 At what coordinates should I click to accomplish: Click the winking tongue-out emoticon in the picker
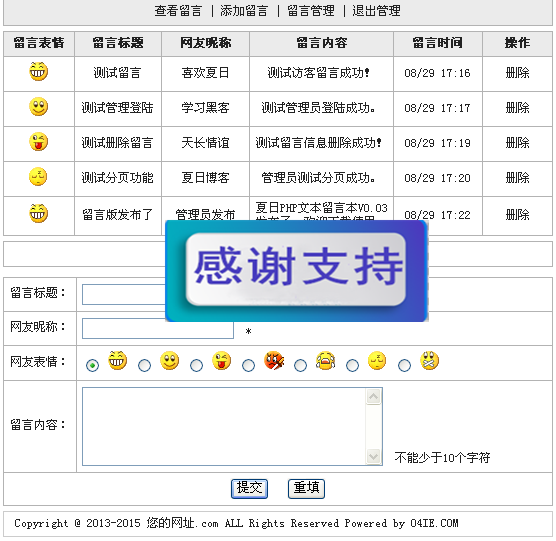[222, 361]
